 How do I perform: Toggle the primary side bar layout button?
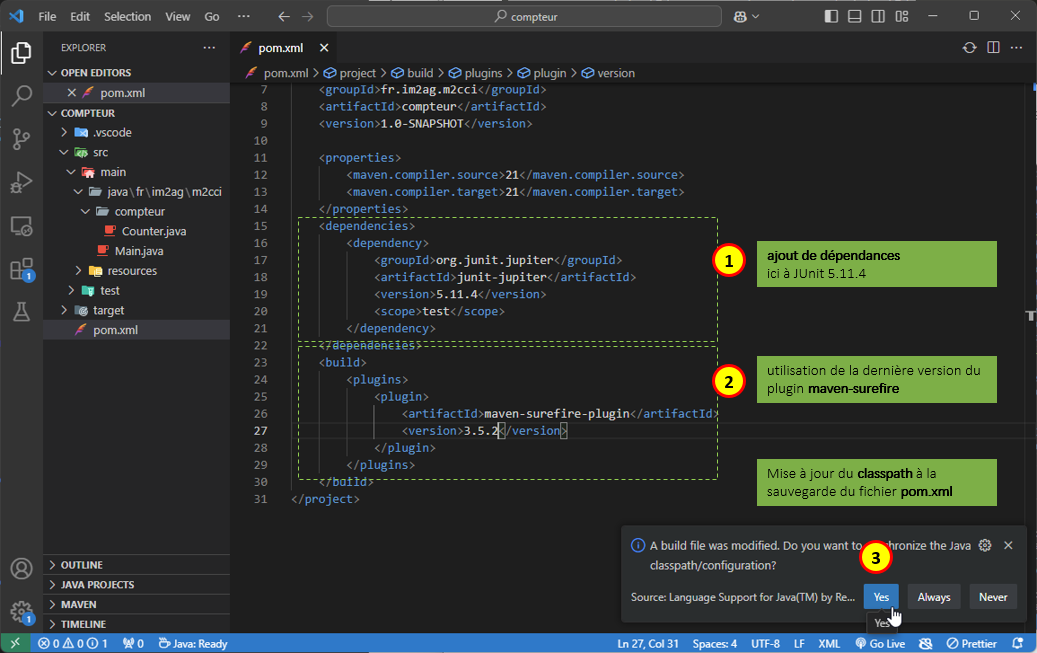click(x=831, y=16)
